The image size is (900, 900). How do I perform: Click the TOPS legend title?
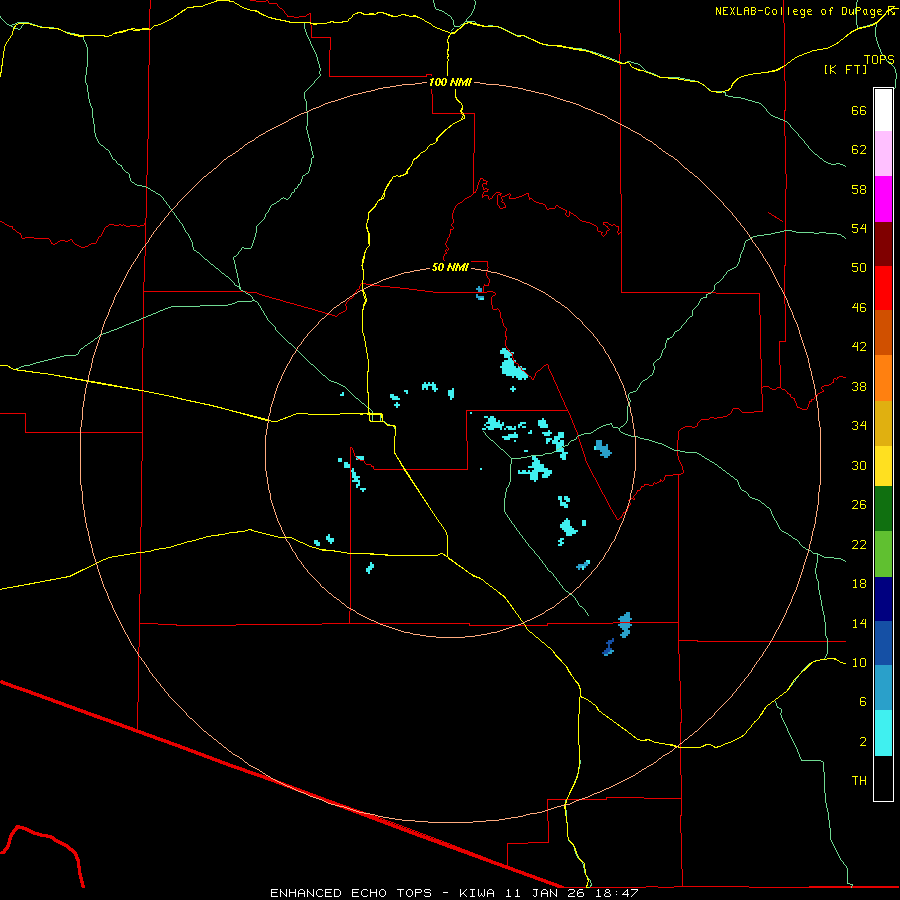pos(879,59)
